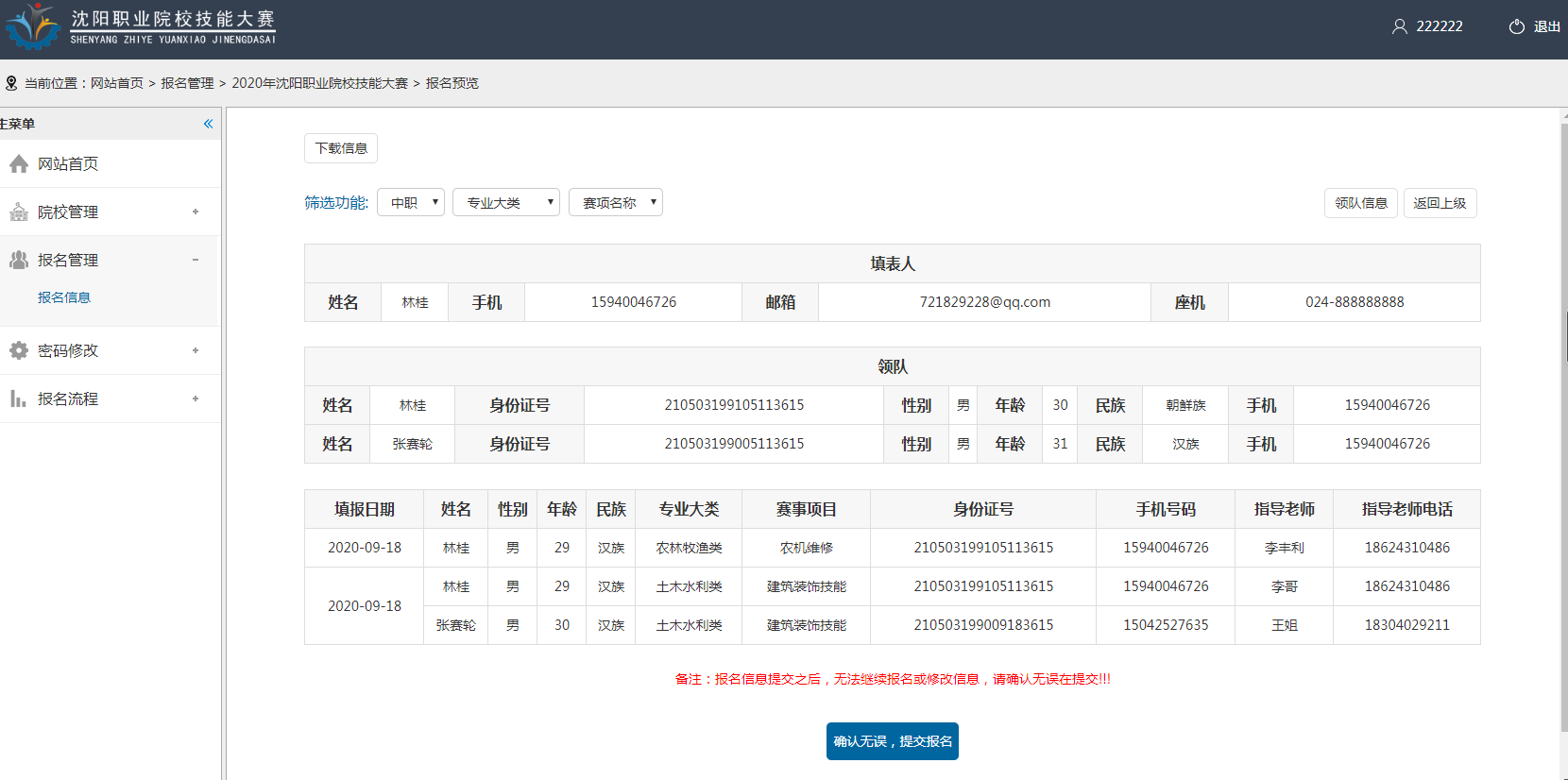Click ID number 210503199009183615
1568x780 pixels.
pos(983,625)
